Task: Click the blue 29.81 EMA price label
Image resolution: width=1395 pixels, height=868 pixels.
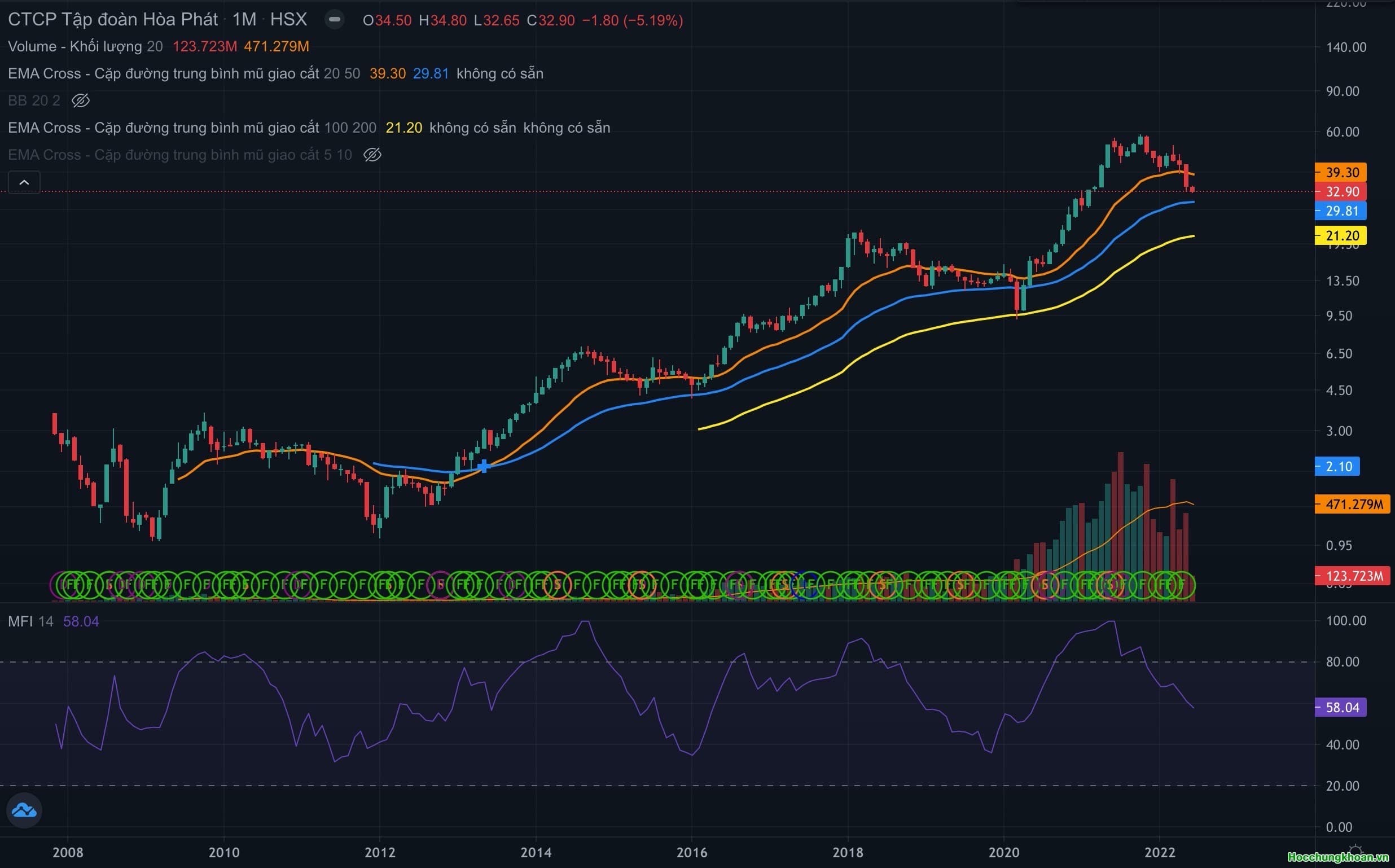Action: pos(1340,211)
